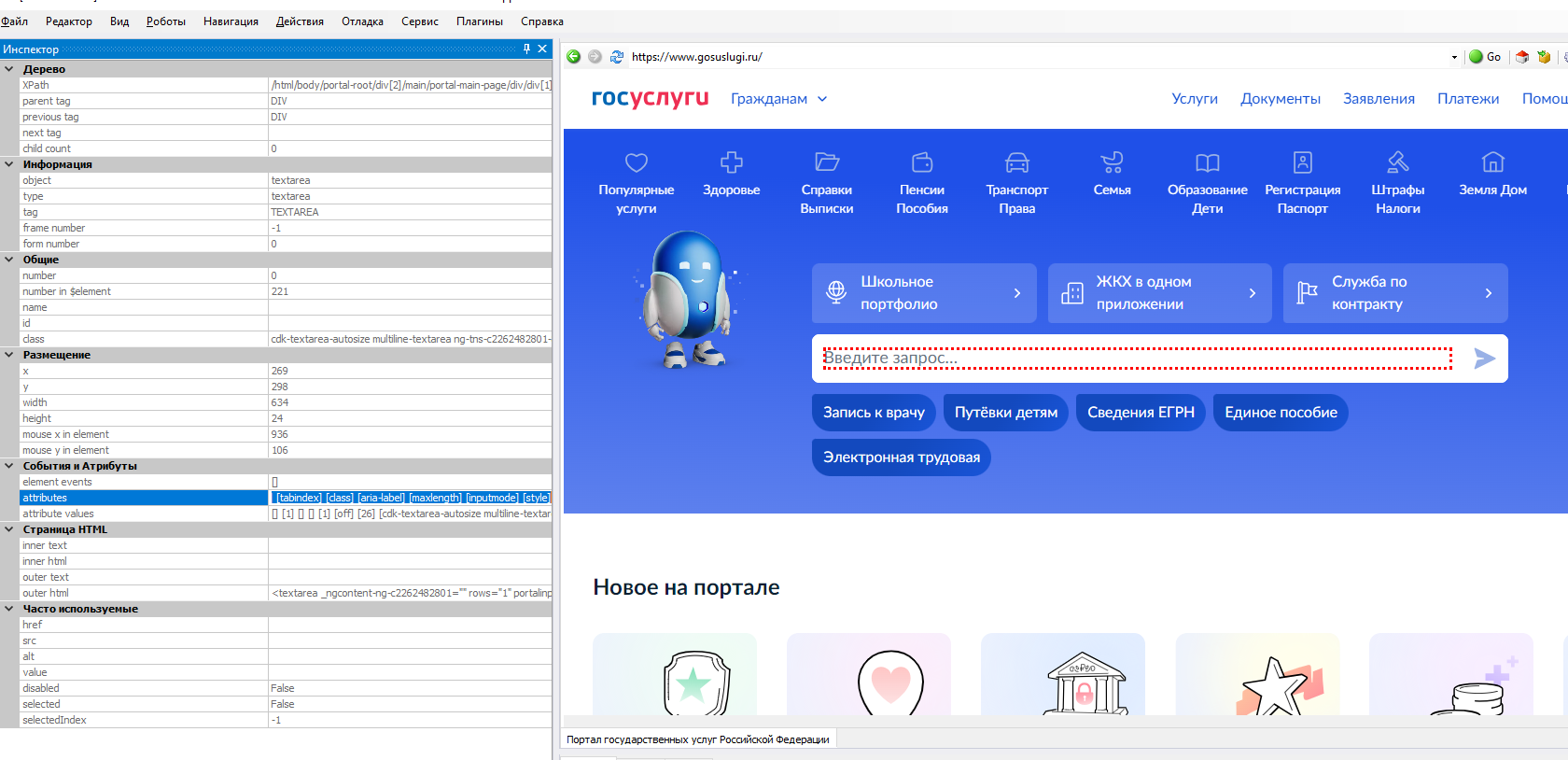The height and width of the screenshot is (760, 1568).
Task: Collapse the Информация section
Action: tap(9, 164)
